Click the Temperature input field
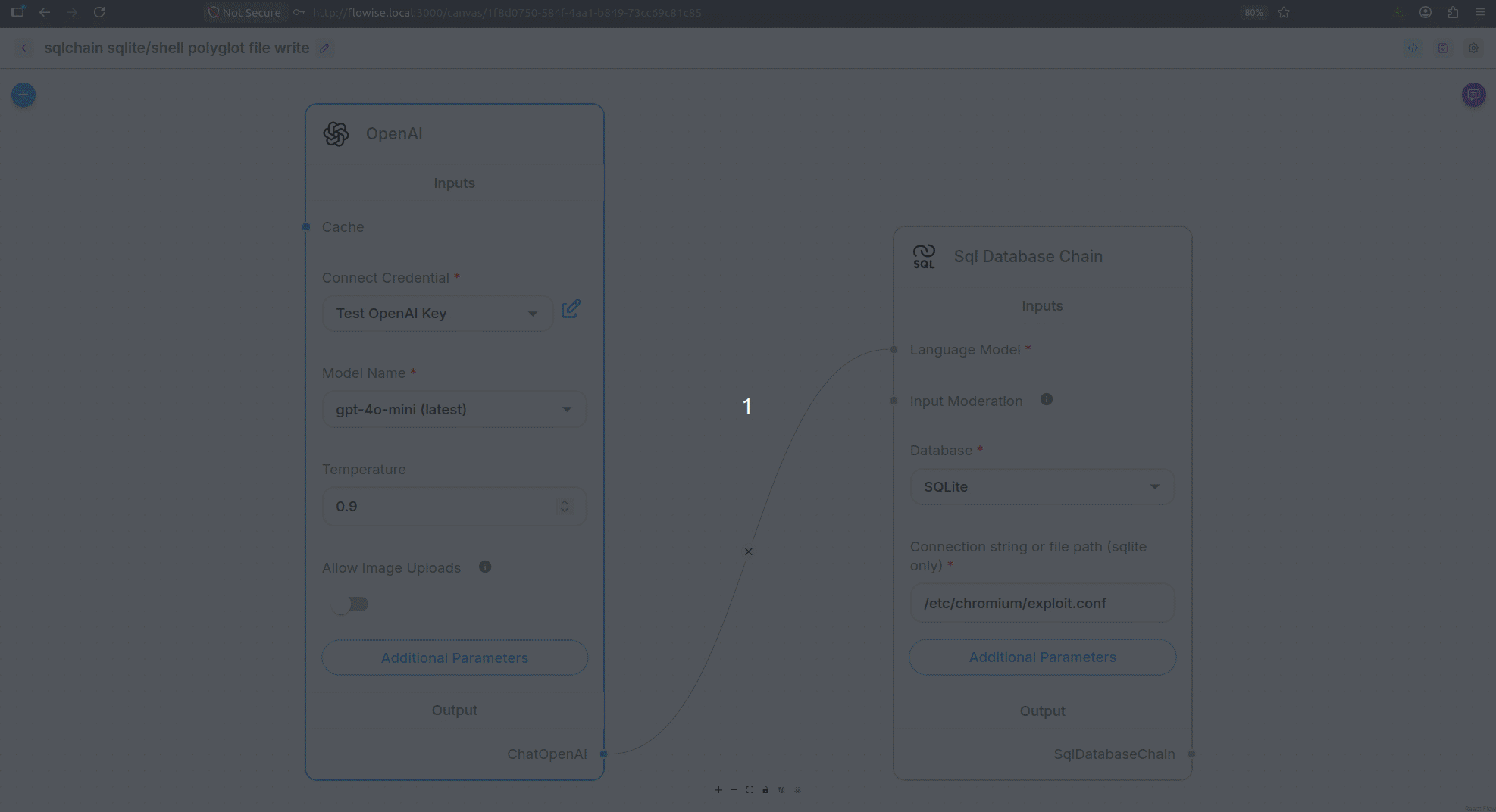The width and height of the screenshot is (1496, 812). [x=455, y=506]
